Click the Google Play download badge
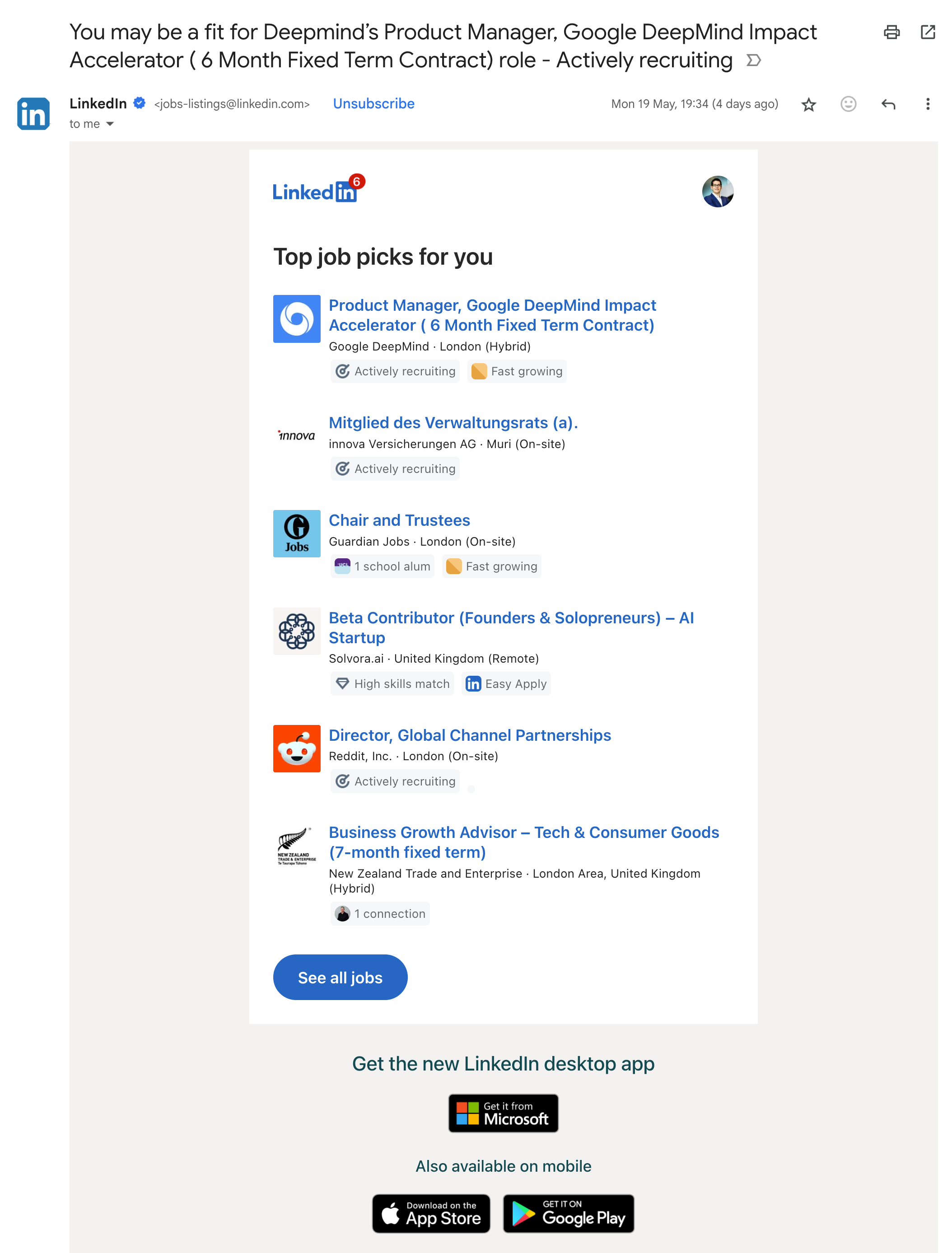 [x=568, y=1213]
